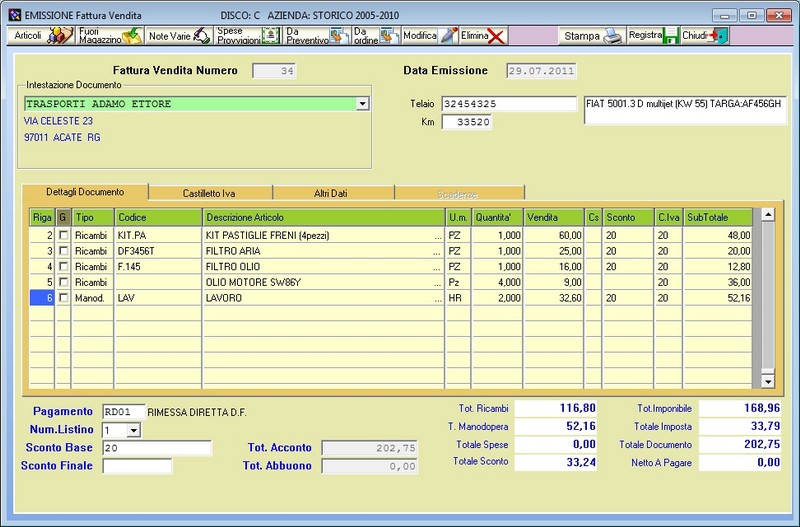
Task: Click subtotal cell 52,16 in grid
Action: click(718, 298)
